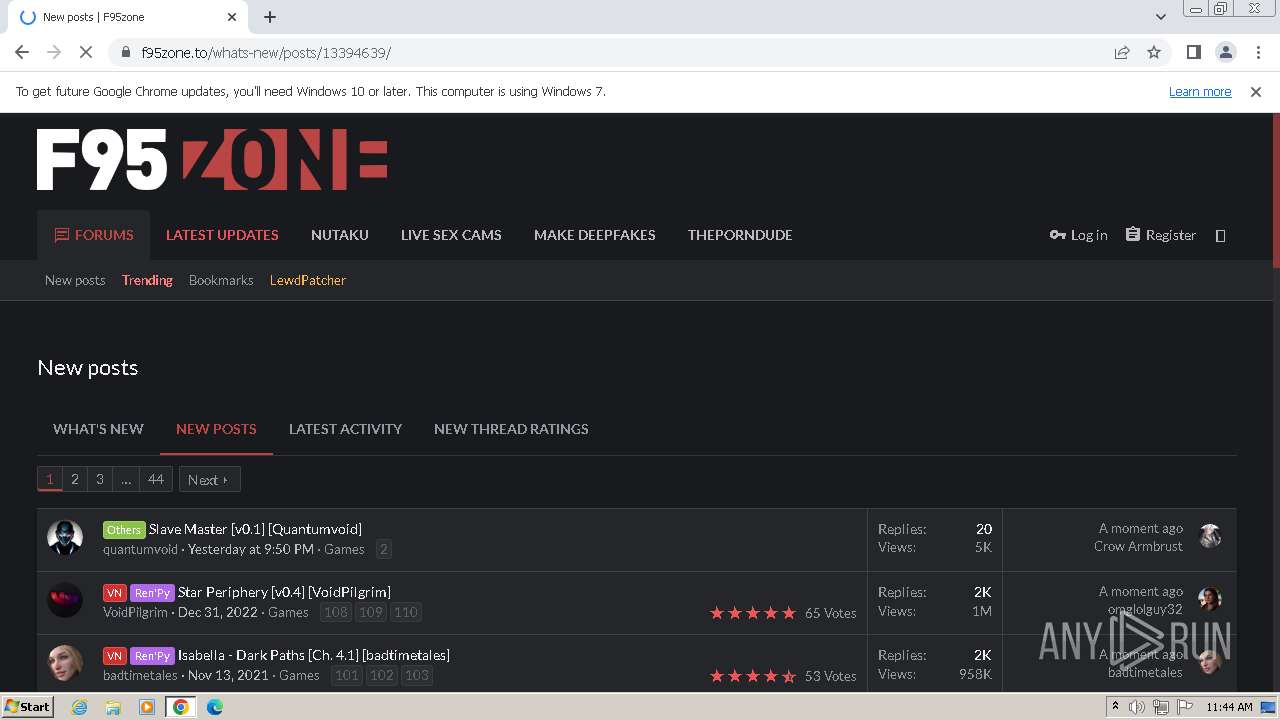Viewport: 1280px width, 720px height.
Task: Open the Windows Start menu
Action: 27,706
